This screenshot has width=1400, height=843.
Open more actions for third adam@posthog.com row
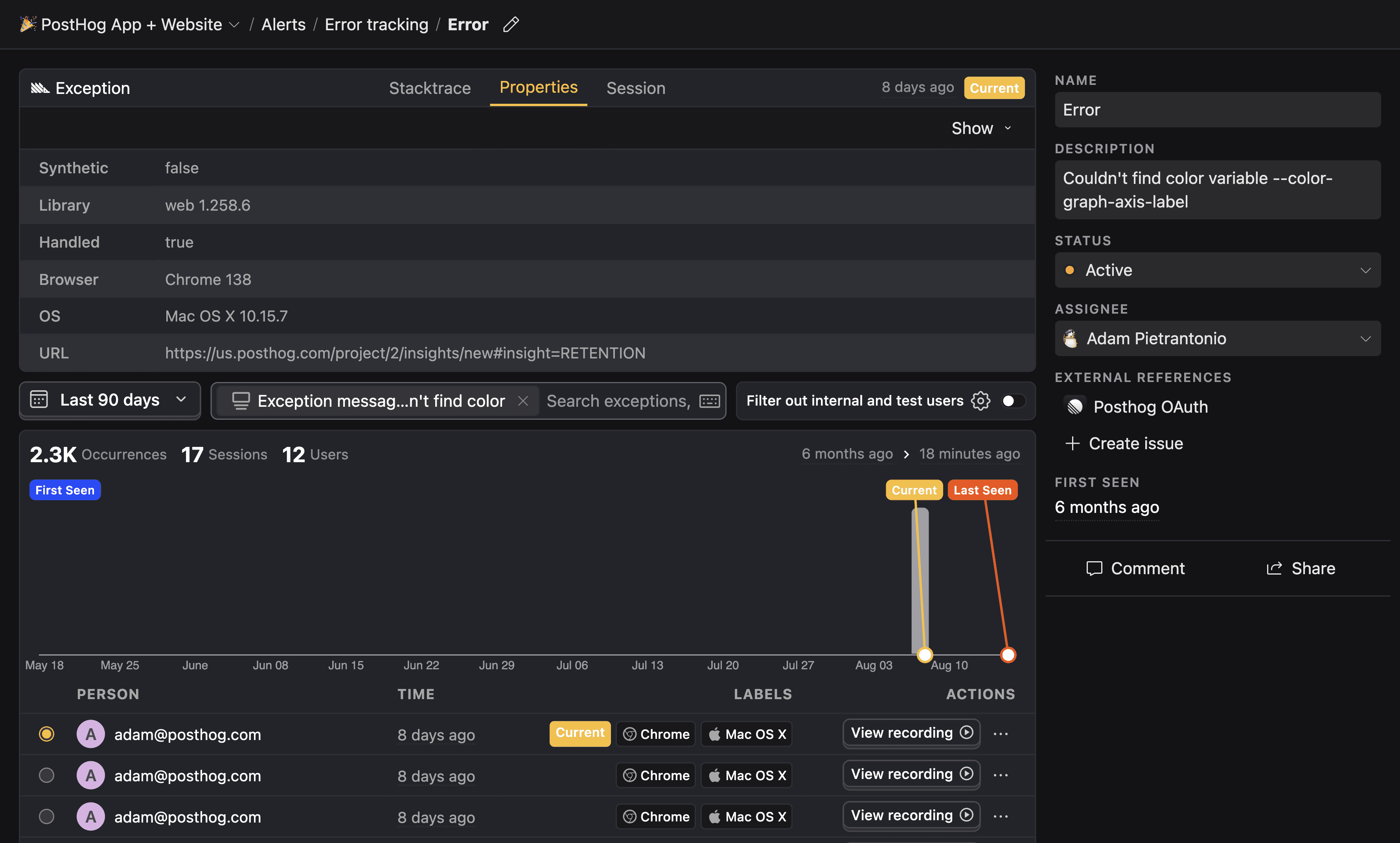point(1001,816)
